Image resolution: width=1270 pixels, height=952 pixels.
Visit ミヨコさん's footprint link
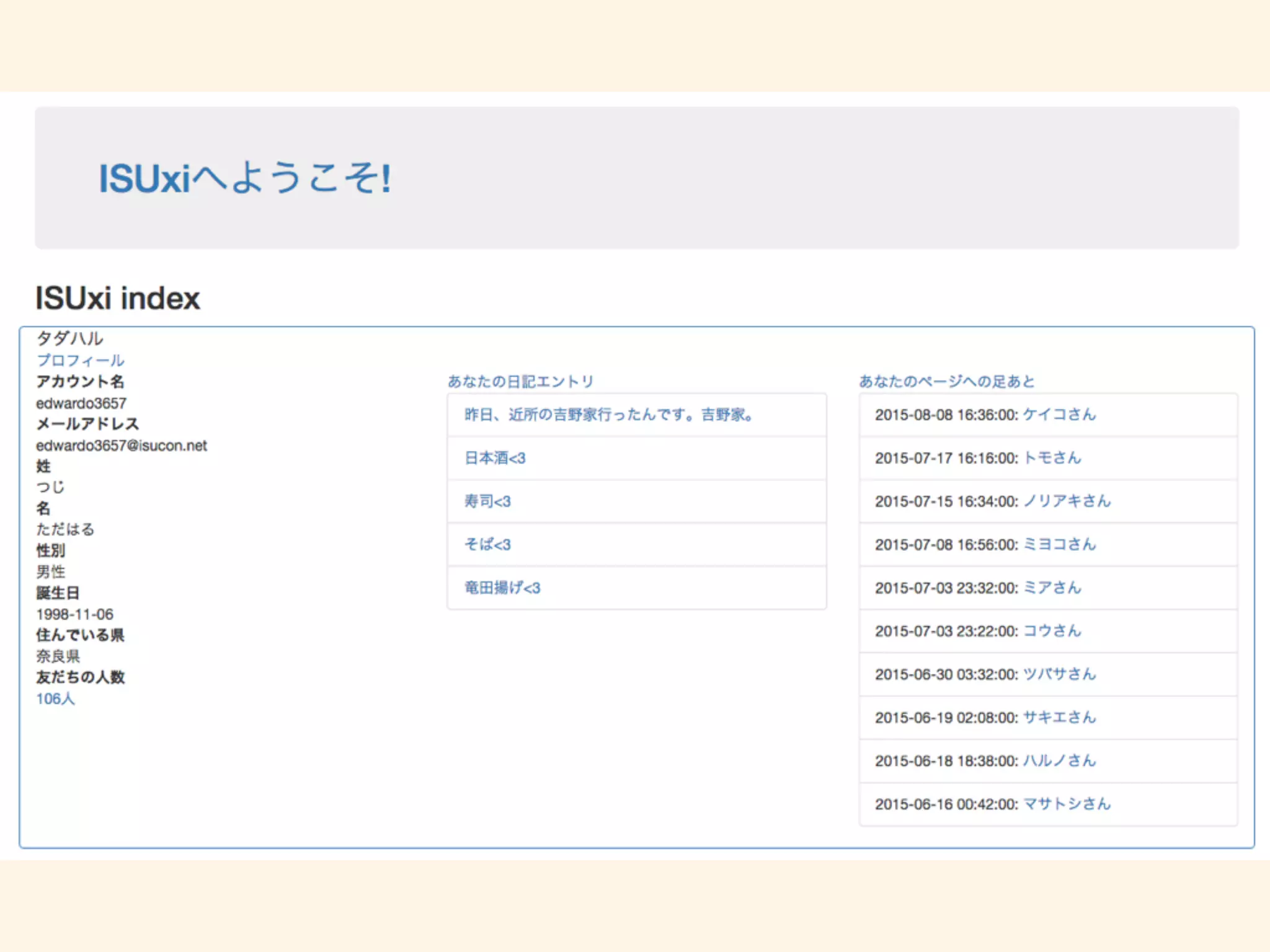coord(1059,545)
